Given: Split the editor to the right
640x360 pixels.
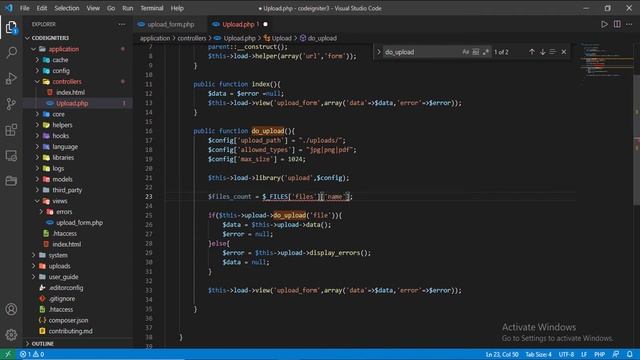Looking at the screenshot, I should [x=617, y=24].
